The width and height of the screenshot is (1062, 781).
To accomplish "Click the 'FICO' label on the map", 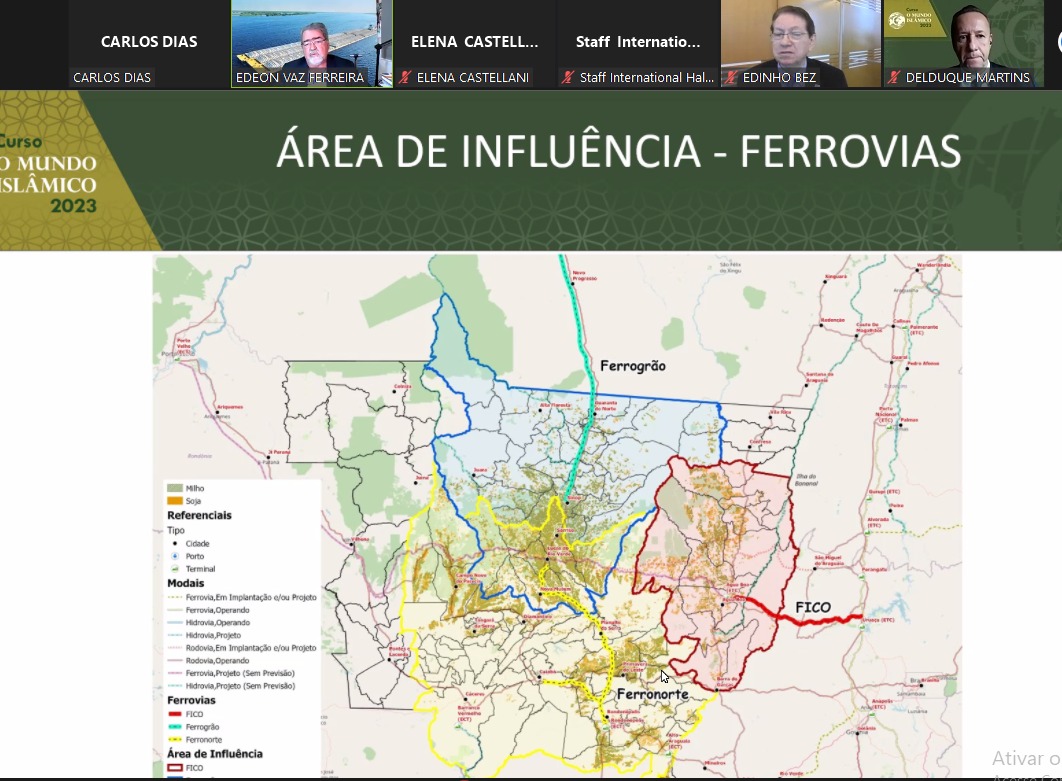I will click(x=813, y=607).
